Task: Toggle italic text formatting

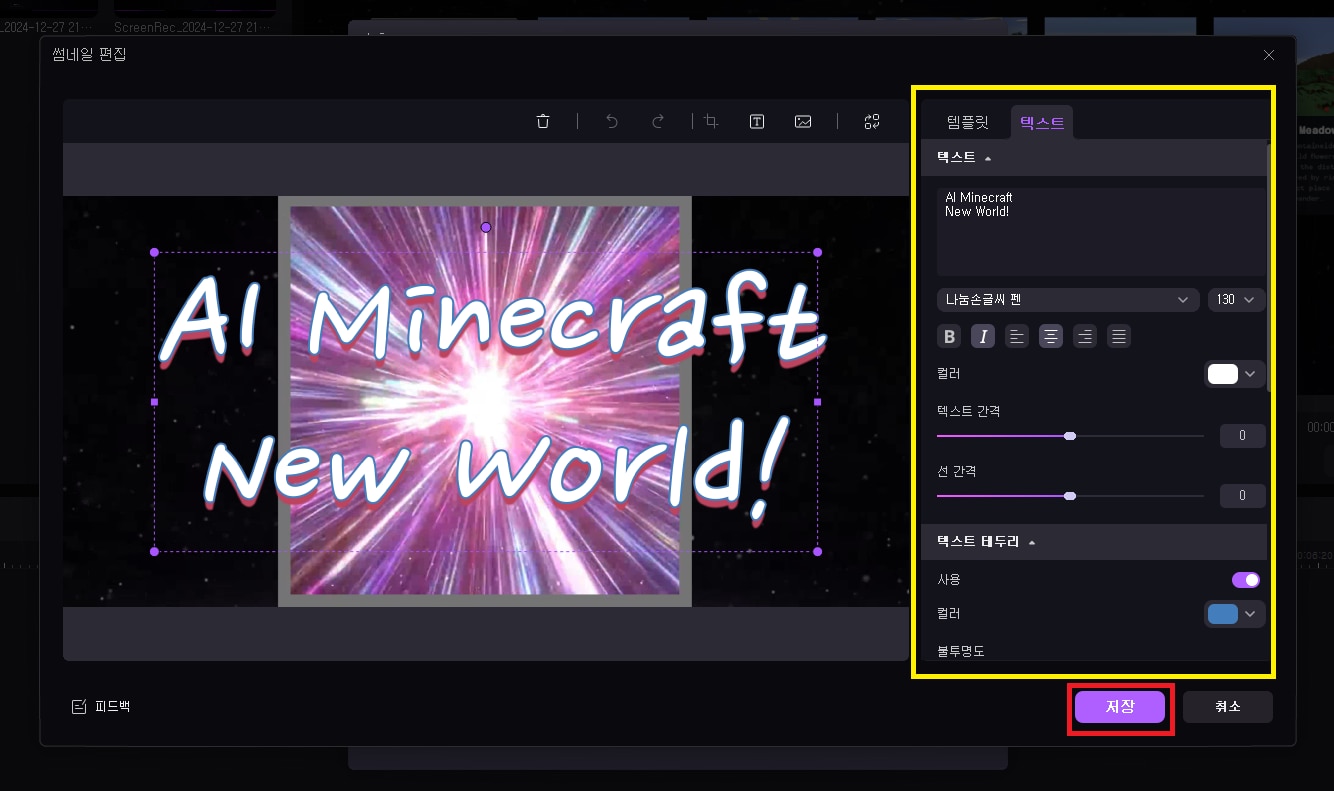Action: [x=983, y=337]
